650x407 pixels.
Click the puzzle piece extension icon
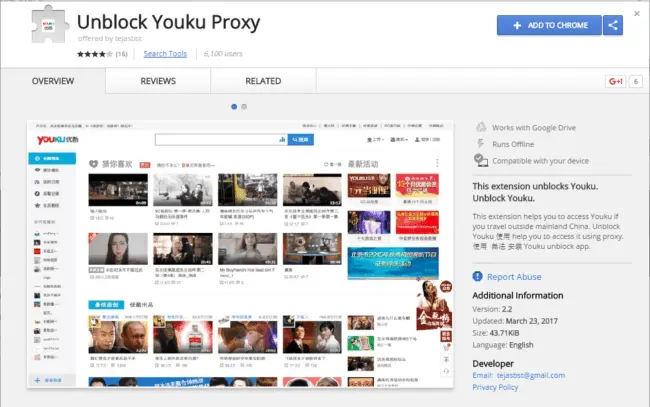coord(50,24)
